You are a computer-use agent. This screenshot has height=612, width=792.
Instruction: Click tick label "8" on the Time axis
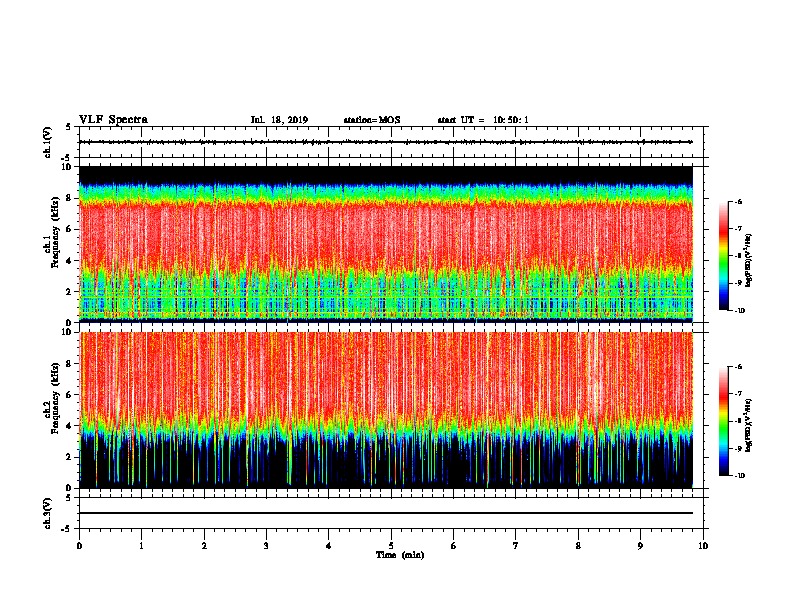click(578, 546)
